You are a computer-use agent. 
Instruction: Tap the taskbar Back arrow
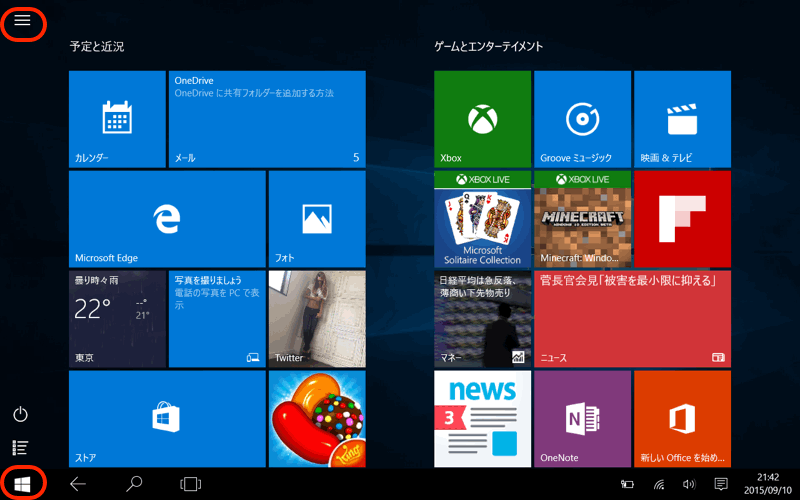[x=78, y=484]
